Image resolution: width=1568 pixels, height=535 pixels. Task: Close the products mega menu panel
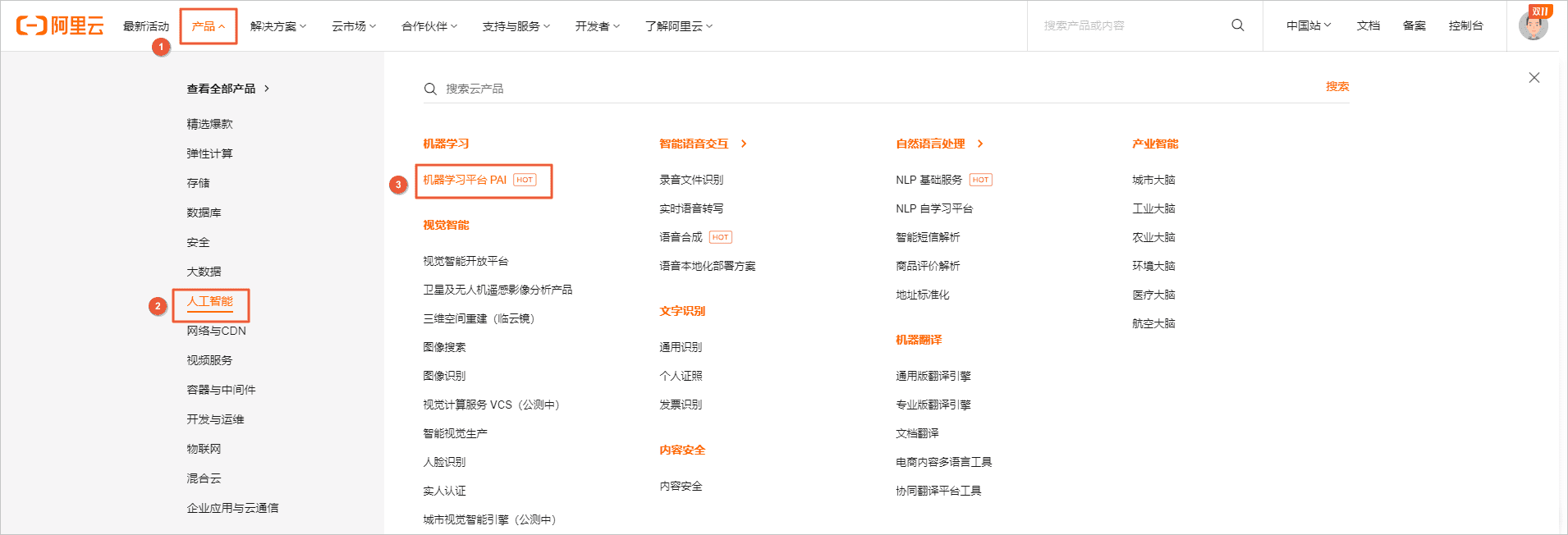click(x=1534, y=78)
